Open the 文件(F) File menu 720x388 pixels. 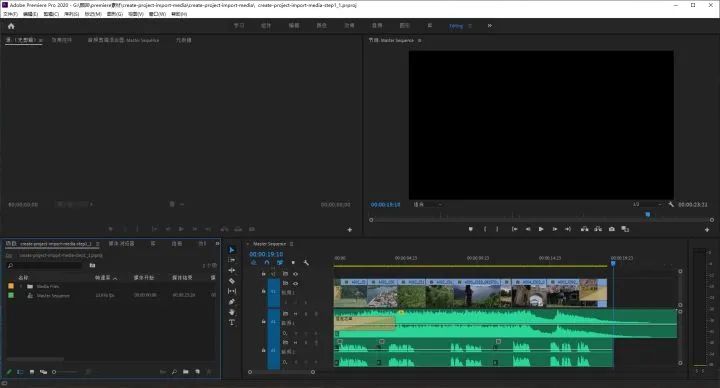tap(10, 14)
